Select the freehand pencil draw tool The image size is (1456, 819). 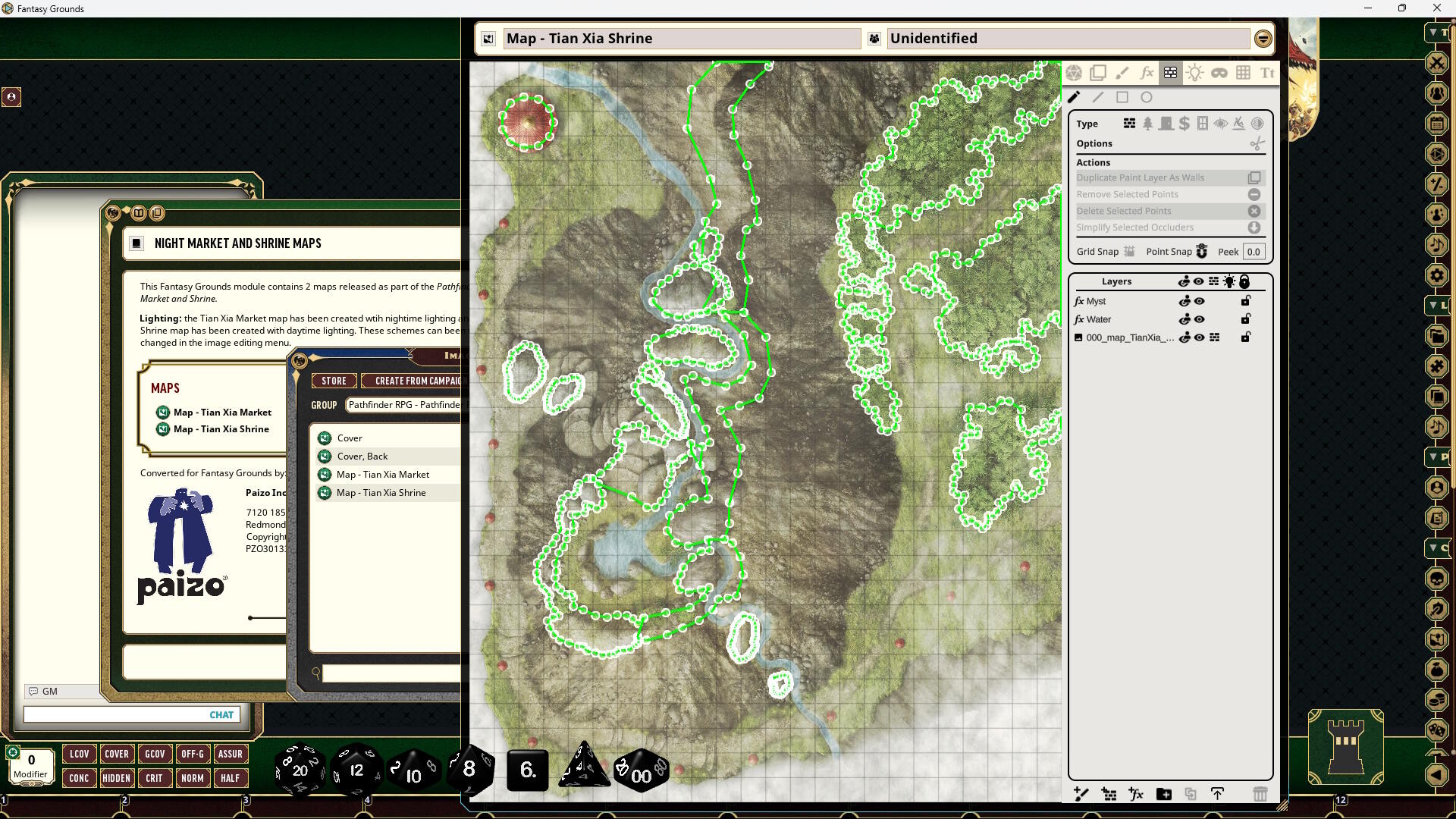point(1074,97)
